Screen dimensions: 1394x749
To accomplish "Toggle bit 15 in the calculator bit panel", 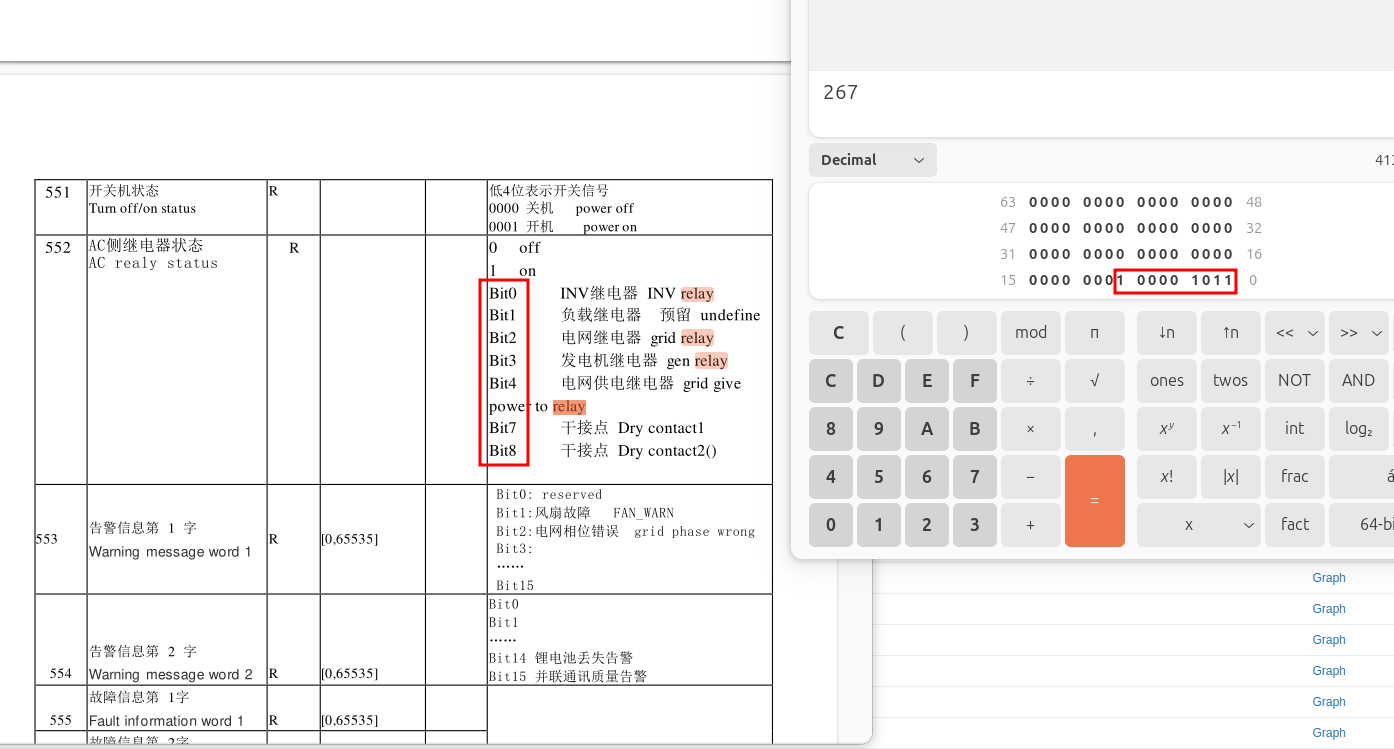I will 1034,280.
